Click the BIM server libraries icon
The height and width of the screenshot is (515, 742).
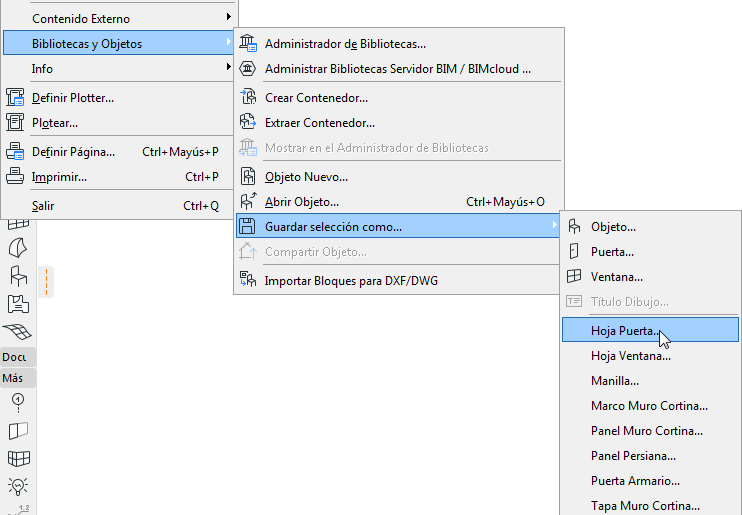[247, 68]
